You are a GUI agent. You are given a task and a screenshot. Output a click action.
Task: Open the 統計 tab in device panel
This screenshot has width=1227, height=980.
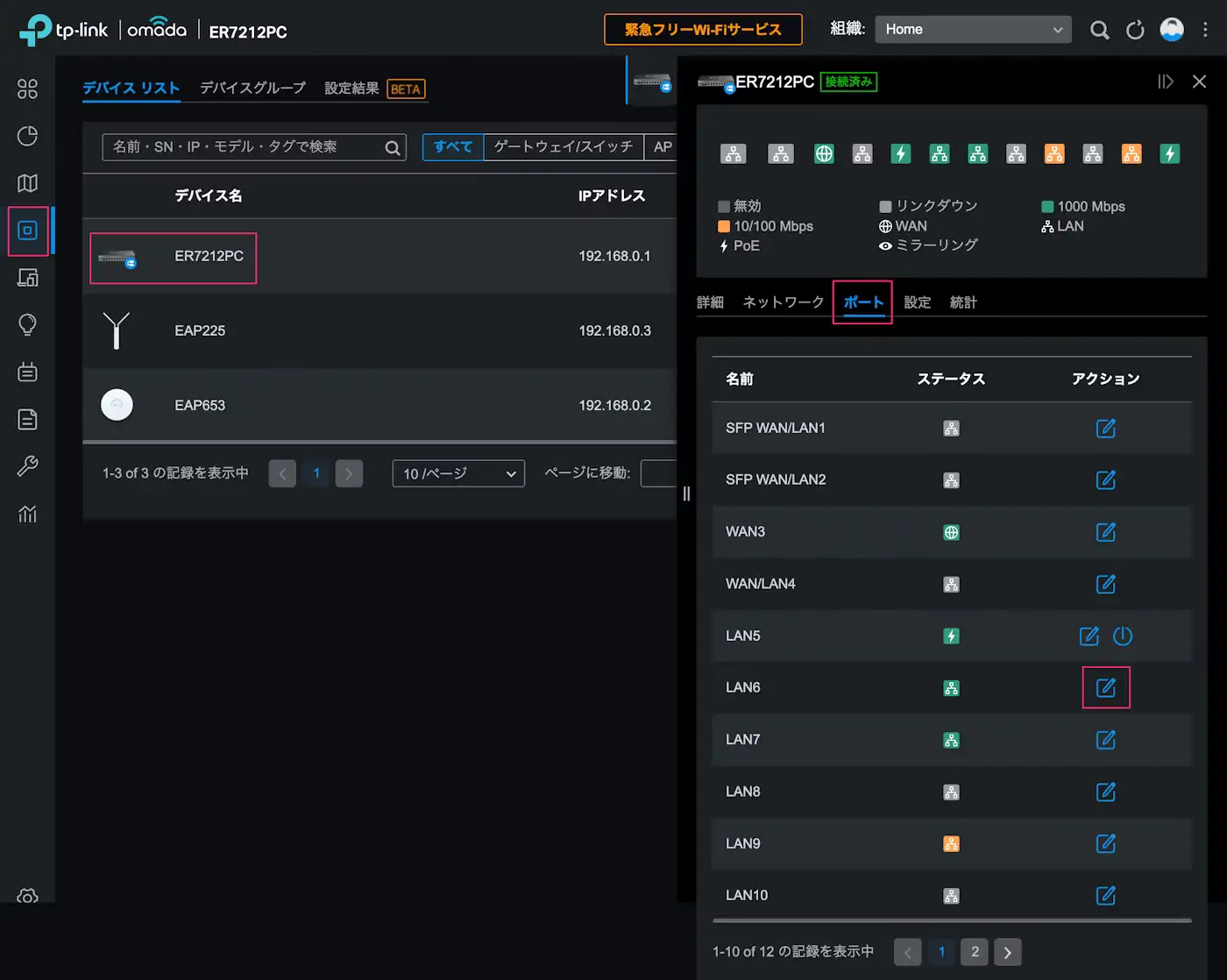[x=963, y=302]
